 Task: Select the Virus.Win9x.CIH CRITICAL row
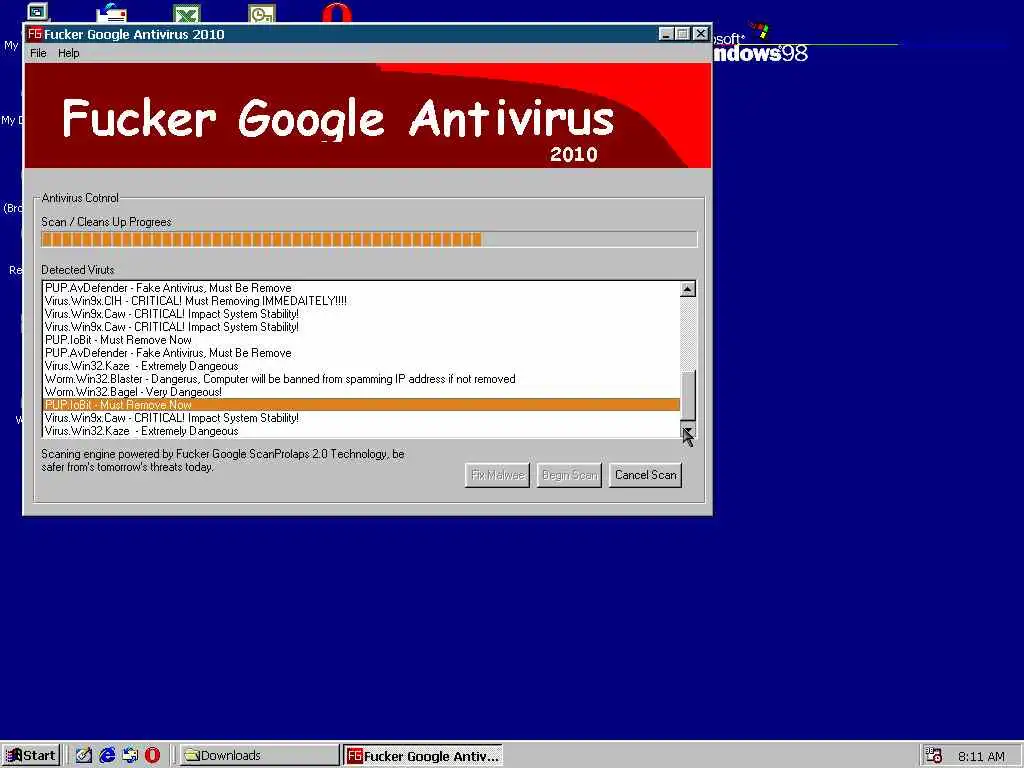[x=361, y=301]
